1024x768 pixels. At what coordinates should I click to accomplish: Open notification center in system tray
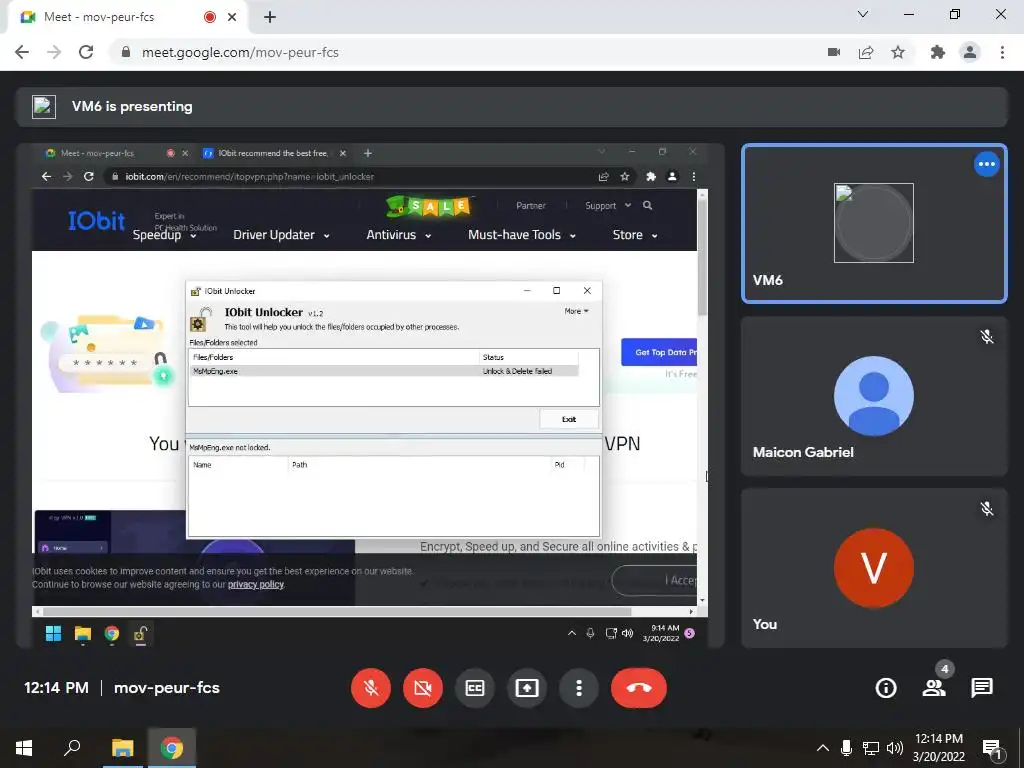992,749
